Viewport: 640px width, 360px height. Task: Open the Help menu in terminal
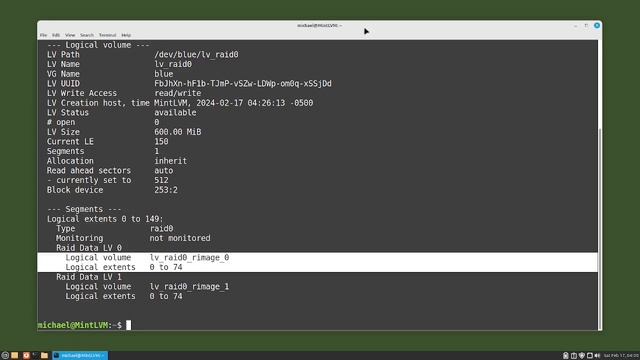(x=126, y=35)
